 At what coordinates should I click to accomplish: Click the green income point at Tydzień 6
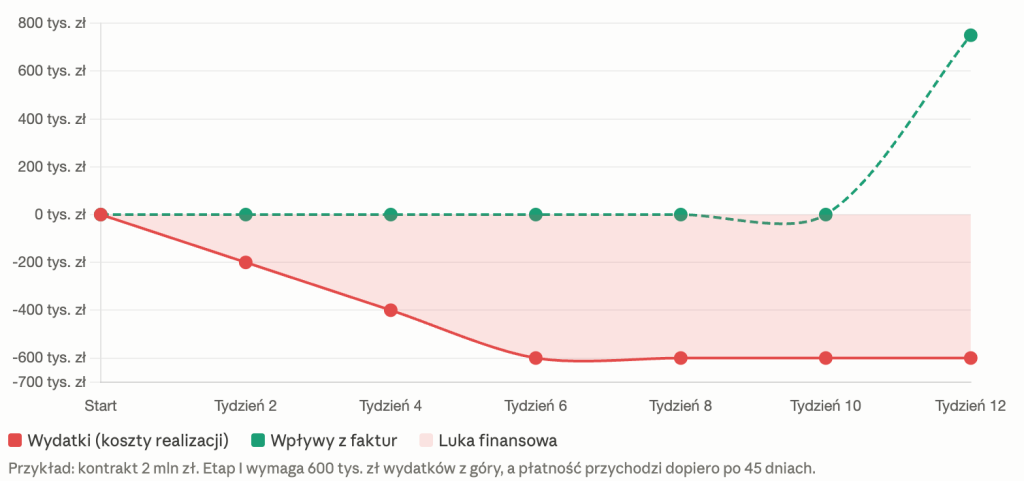click(536, 215)
